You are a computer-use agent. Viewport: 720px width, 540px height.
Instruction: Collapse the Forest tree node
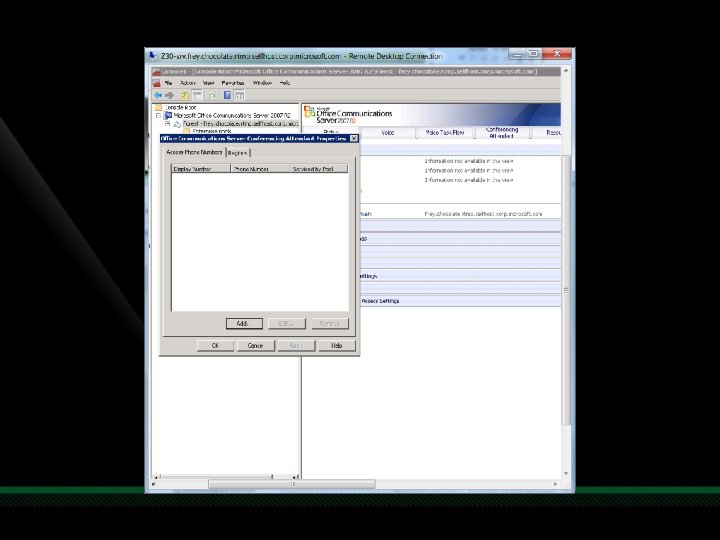click(168, 124)
